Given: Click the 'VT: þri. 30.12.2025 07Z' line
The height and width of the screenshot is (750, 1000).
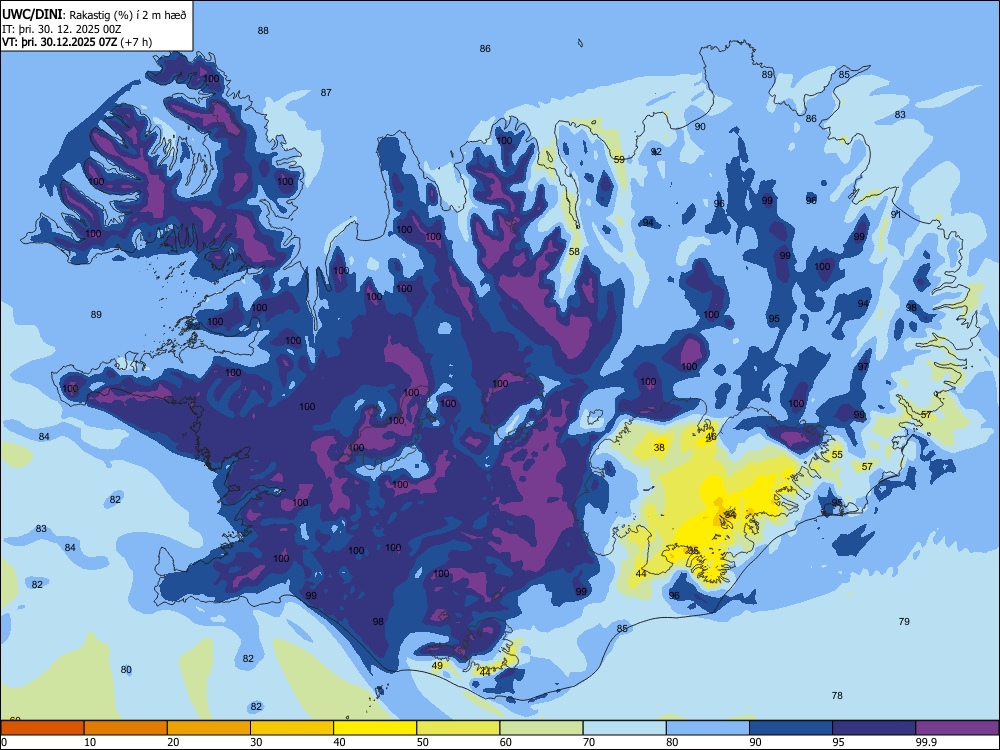Looking at the screenshot, I should point(60,42).
